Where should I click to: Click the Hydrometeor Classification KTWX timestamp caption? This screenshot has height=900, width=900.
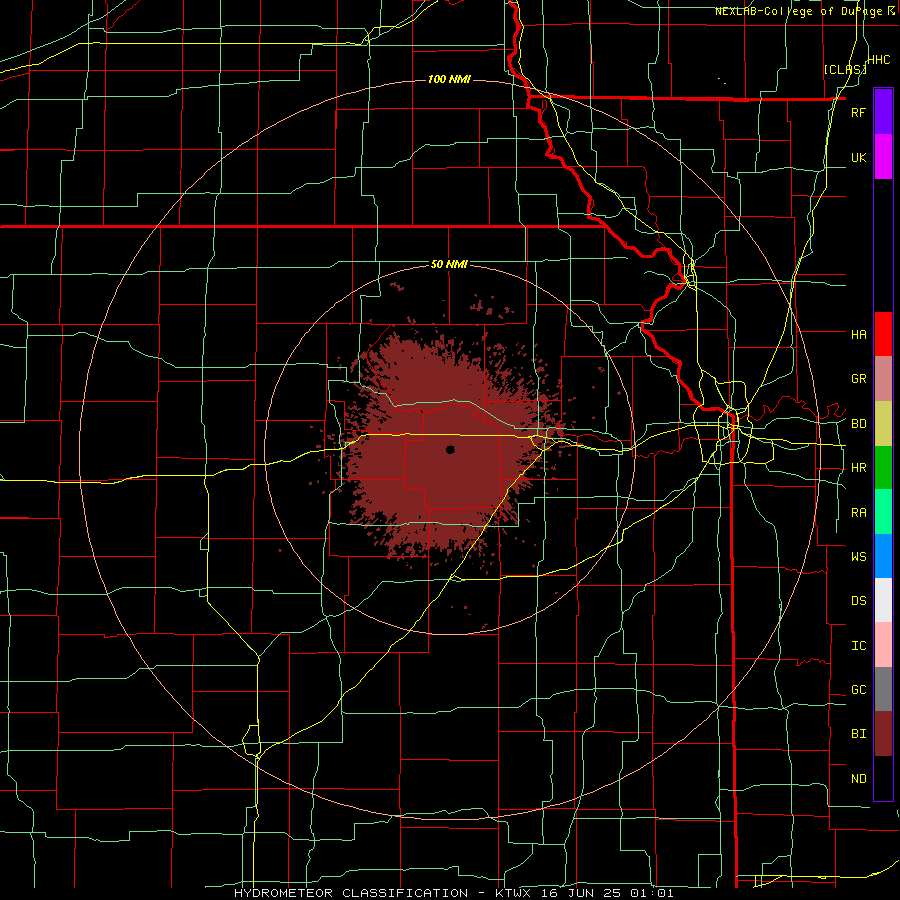[453, 893]
